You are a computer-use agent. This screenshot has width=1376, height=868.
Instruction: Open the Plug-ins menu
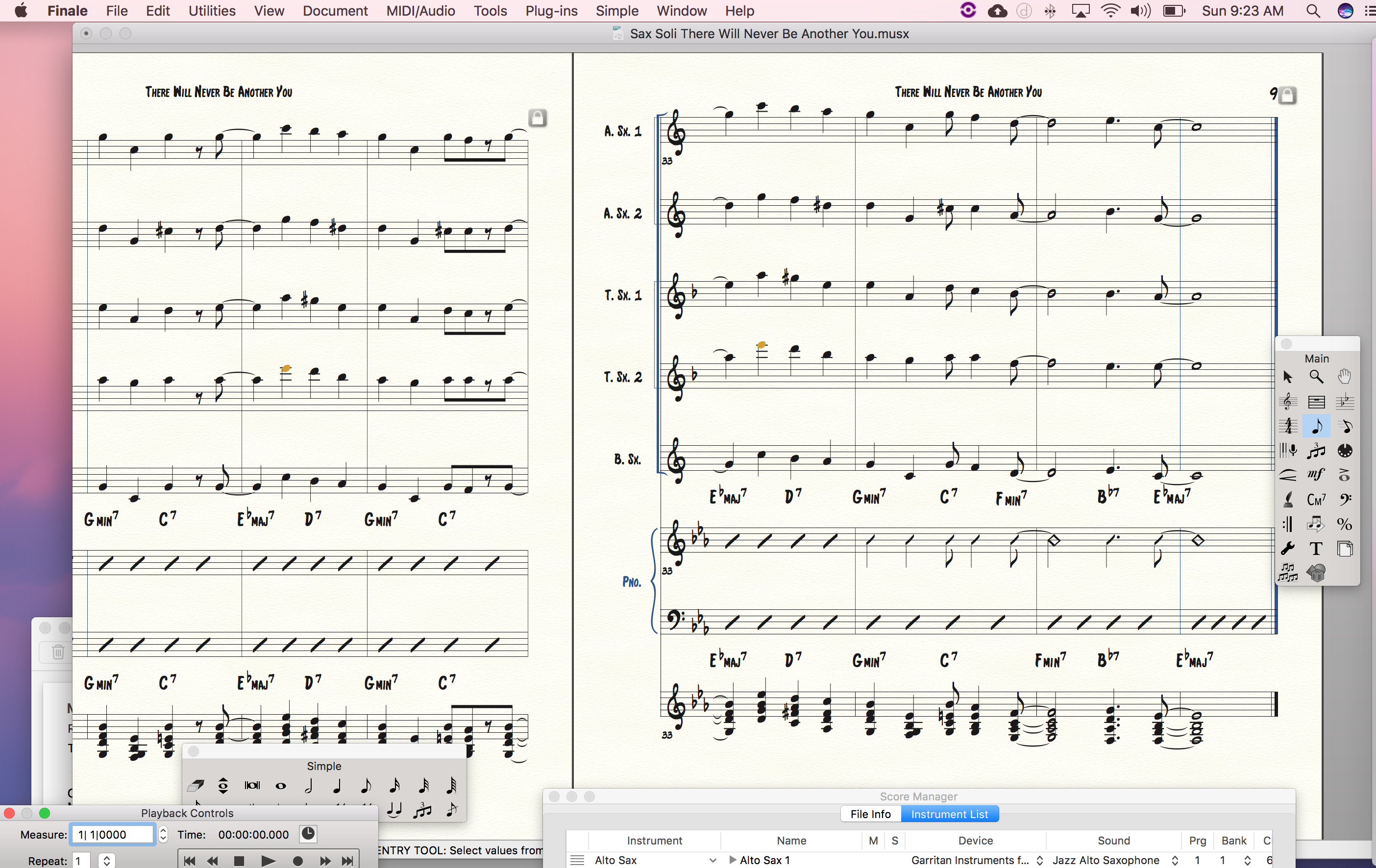[x=551, y=11]
